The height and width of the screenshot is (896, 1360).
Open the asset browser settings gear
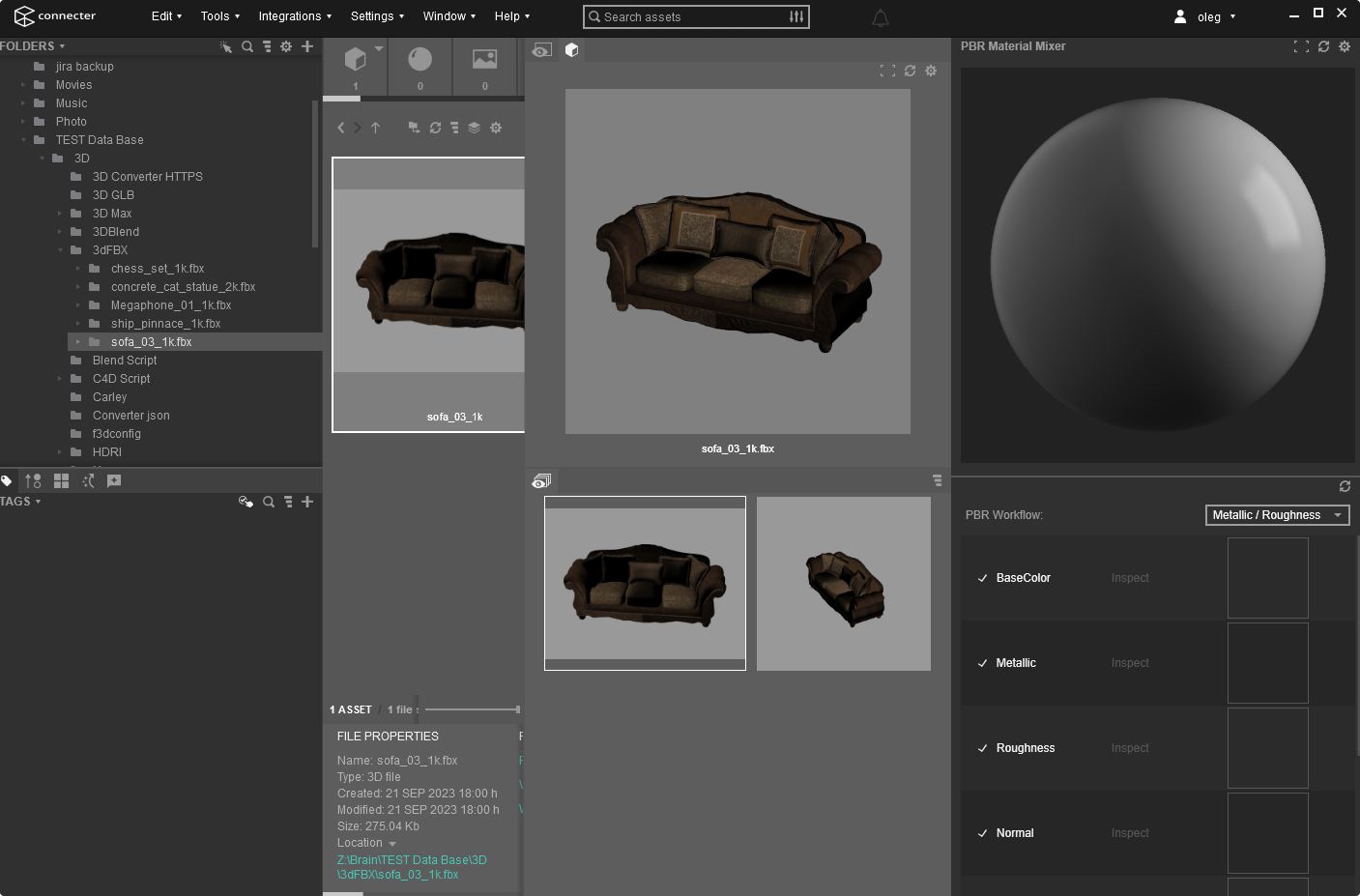coord(496,128)
